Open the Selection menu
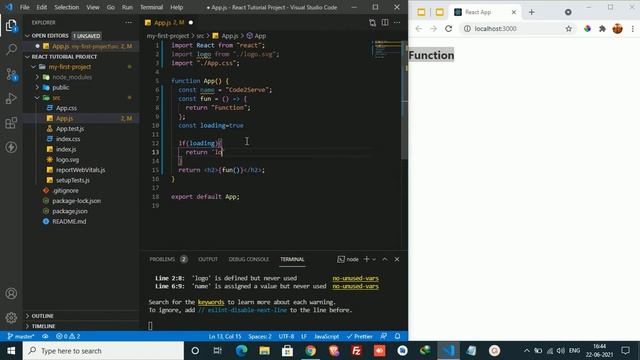 67,7
